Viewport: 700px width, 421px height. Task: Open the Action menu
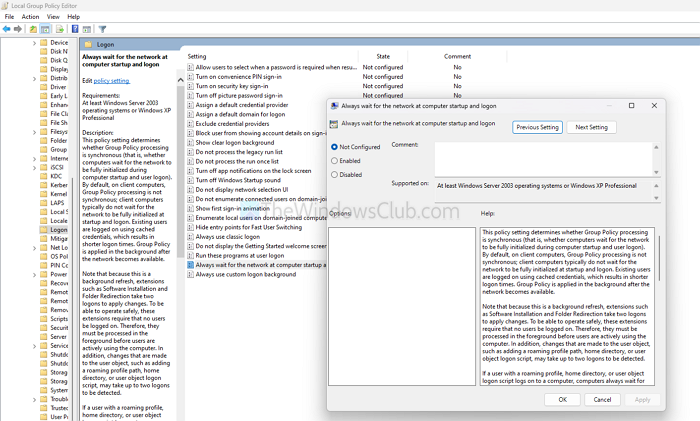point(30,17)
